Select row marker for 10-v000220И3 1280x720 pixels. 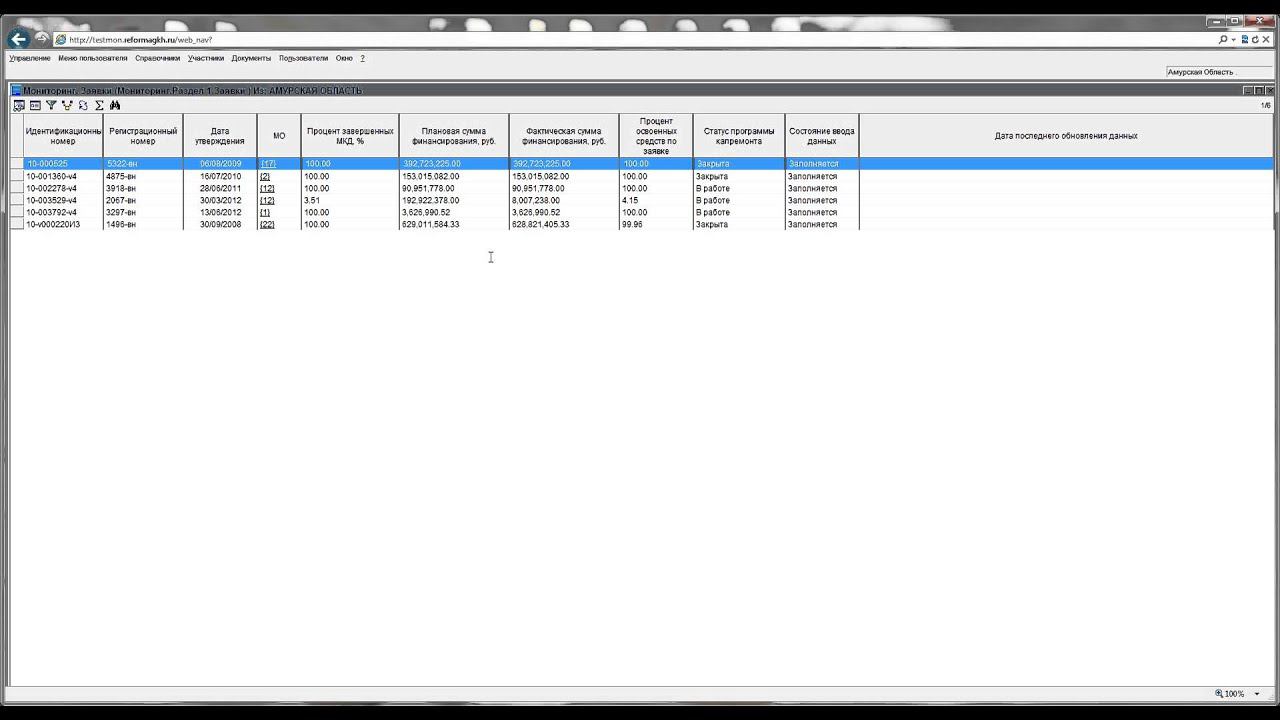pyautogui.click(x=17, y=224)
